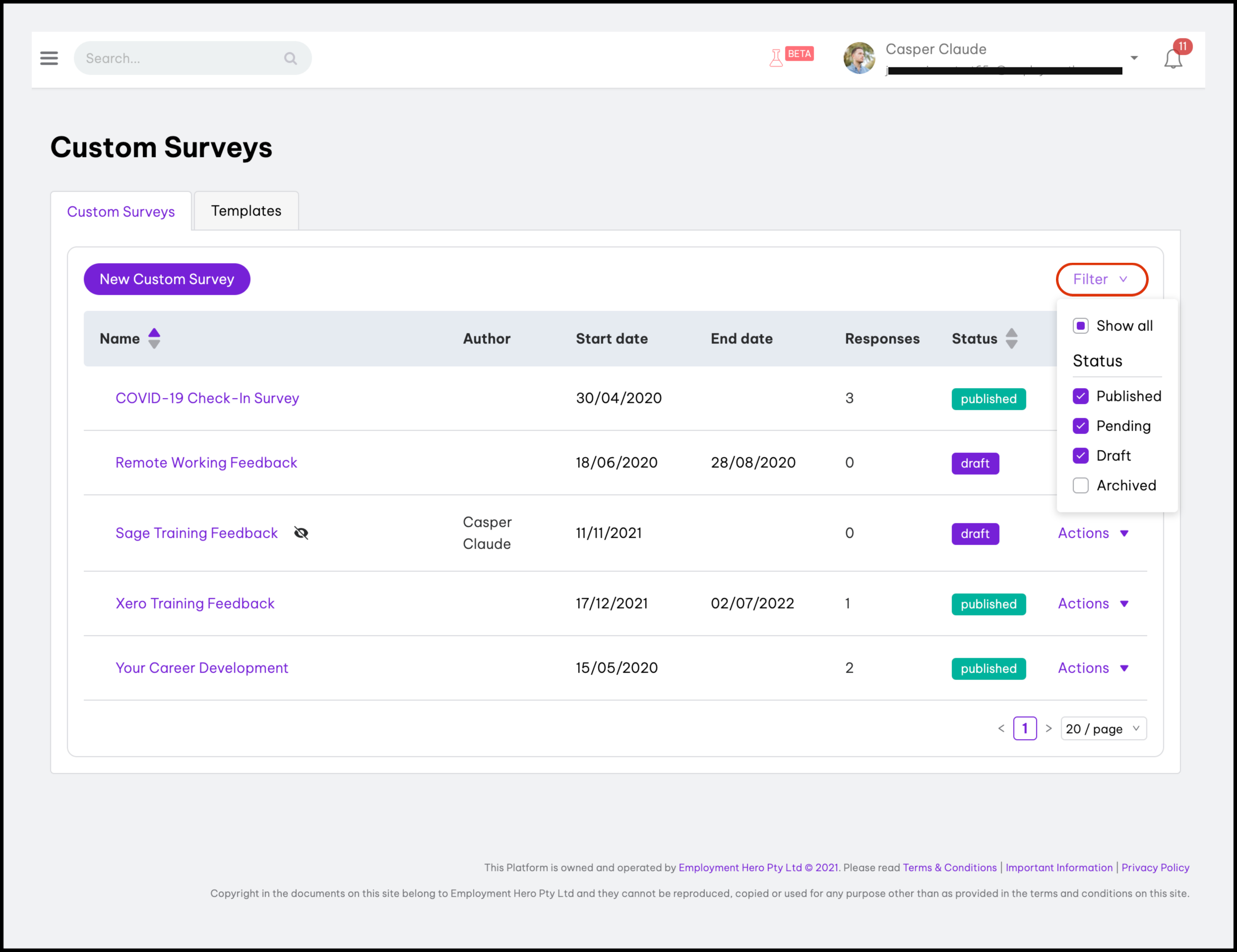Click Casper Claude profile avatar

859,59
